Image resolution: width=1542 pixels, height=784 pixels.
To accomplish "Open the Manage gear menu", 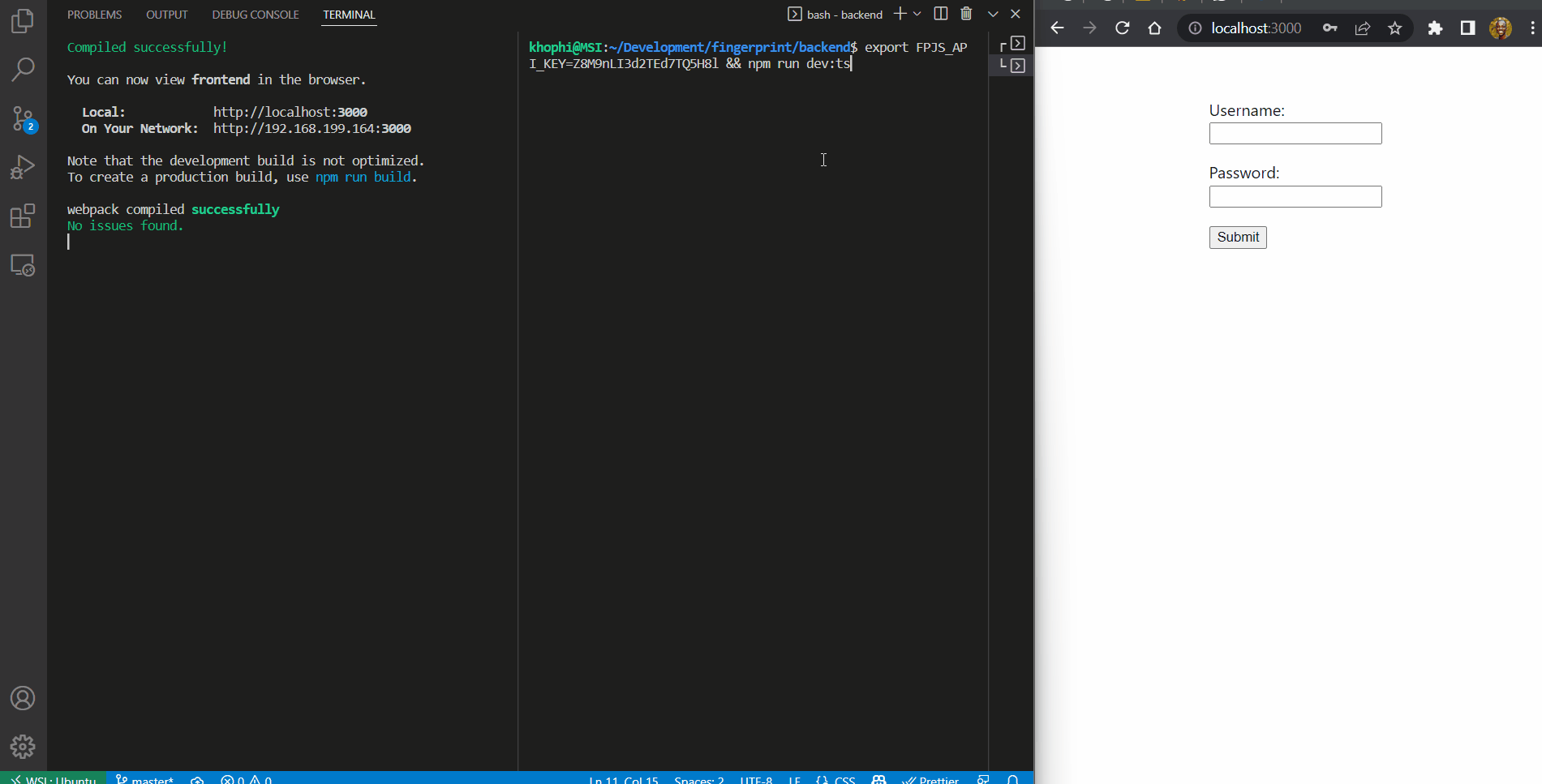I will point(23,746).
